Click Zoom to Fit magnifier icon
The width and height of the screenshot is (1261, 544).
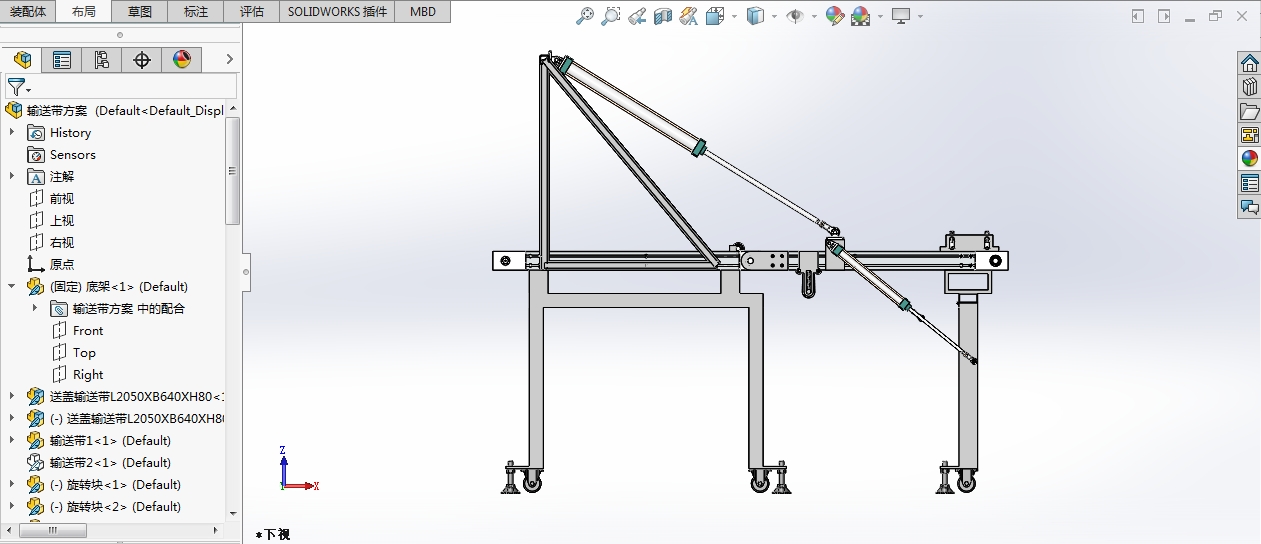[585, 16]
